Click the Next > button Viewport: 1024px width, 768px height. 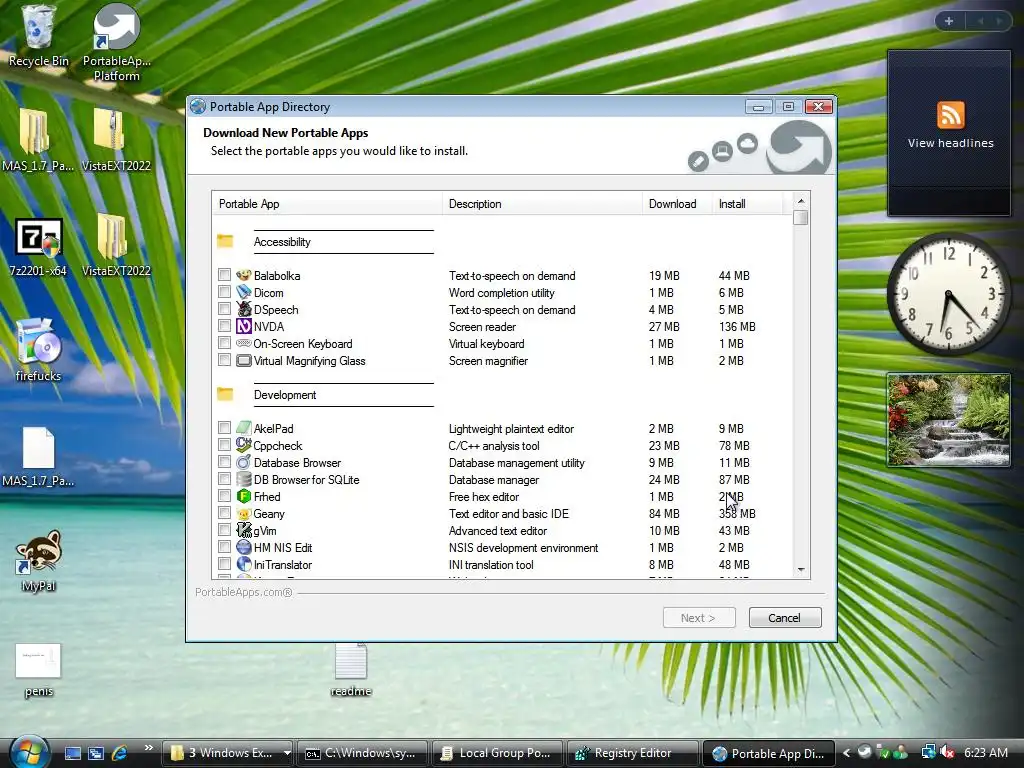point(699,618)
